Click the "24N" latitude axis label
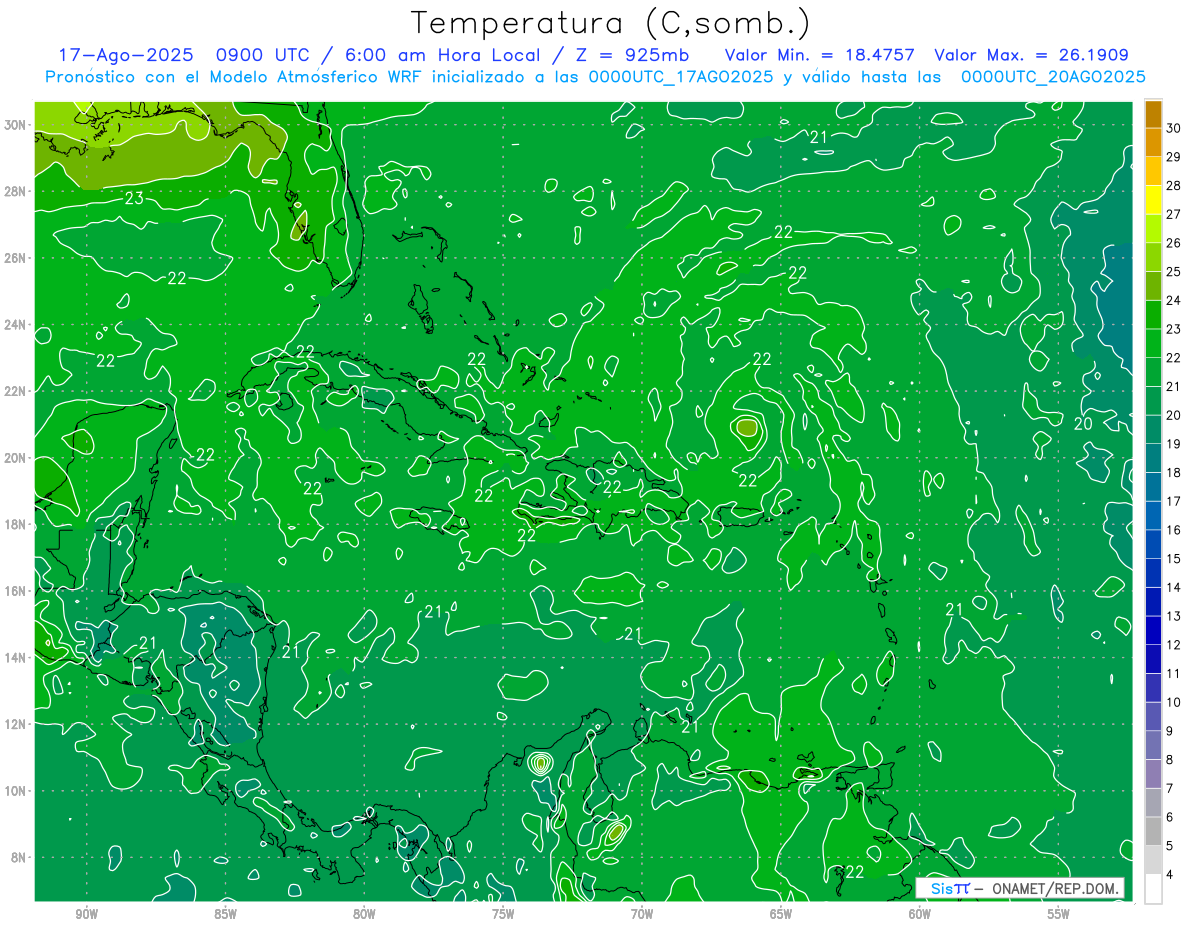Viewport: 1200px width, 927px height. click(x=15, y=325)
